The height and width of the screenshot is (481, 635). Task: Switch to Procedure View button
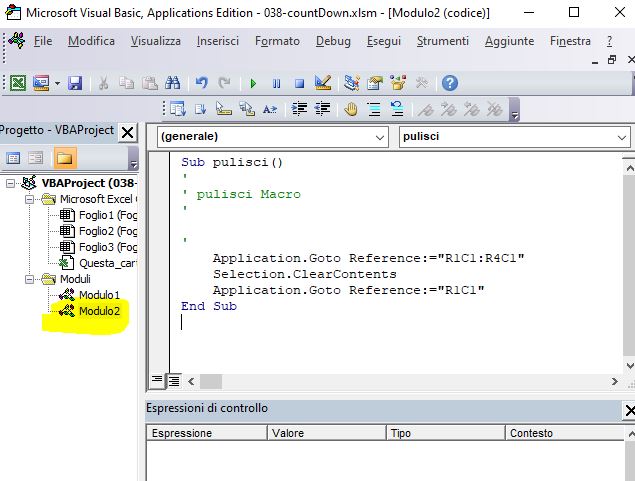(157, 381)
